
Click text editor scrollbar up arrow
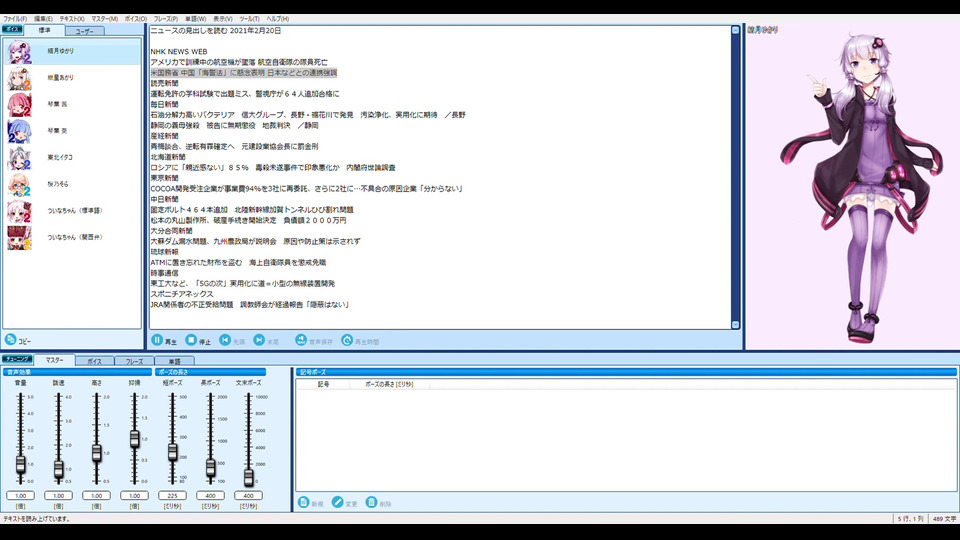click(735, 30)
